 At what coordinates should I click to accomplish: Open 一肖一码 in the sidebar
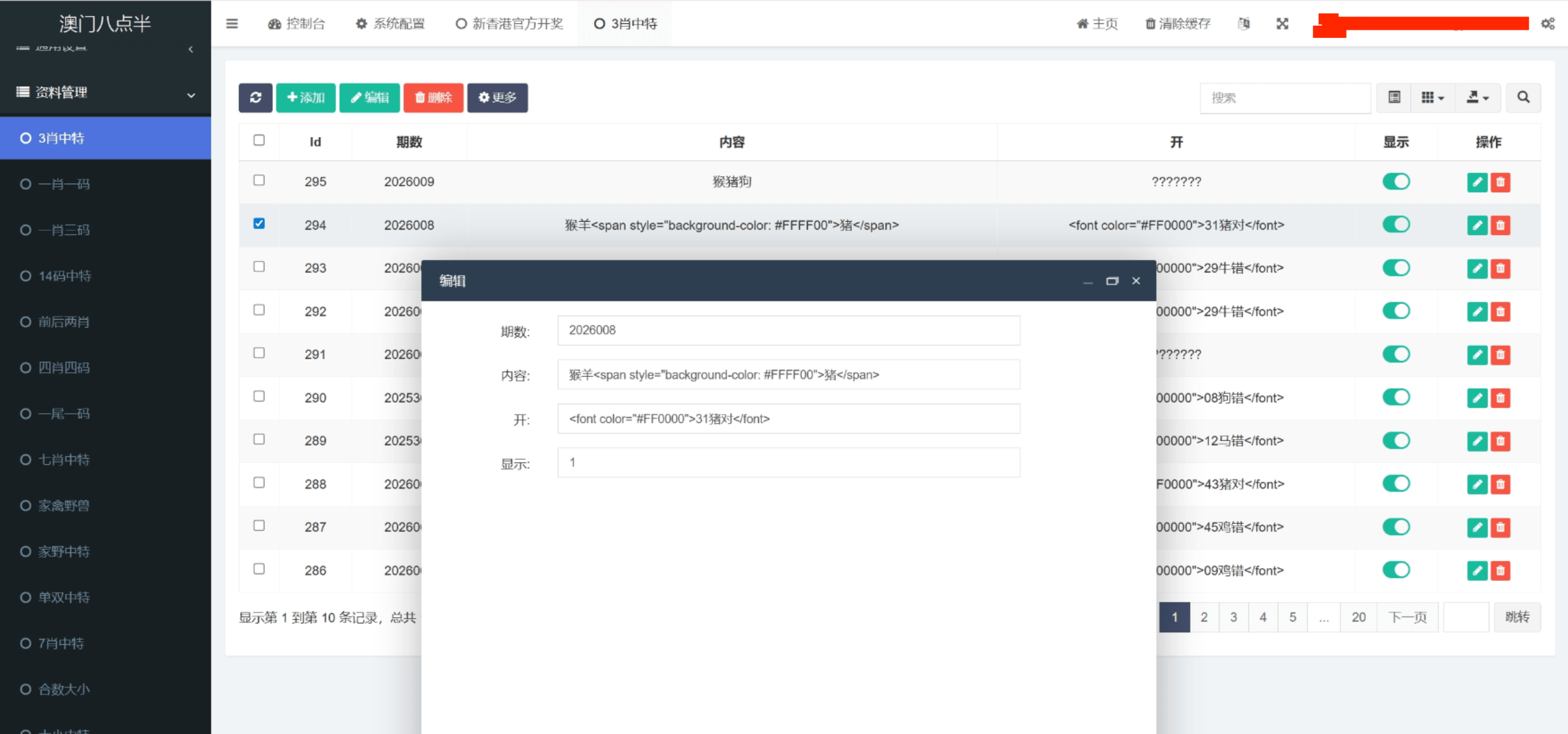pos(64,184)
